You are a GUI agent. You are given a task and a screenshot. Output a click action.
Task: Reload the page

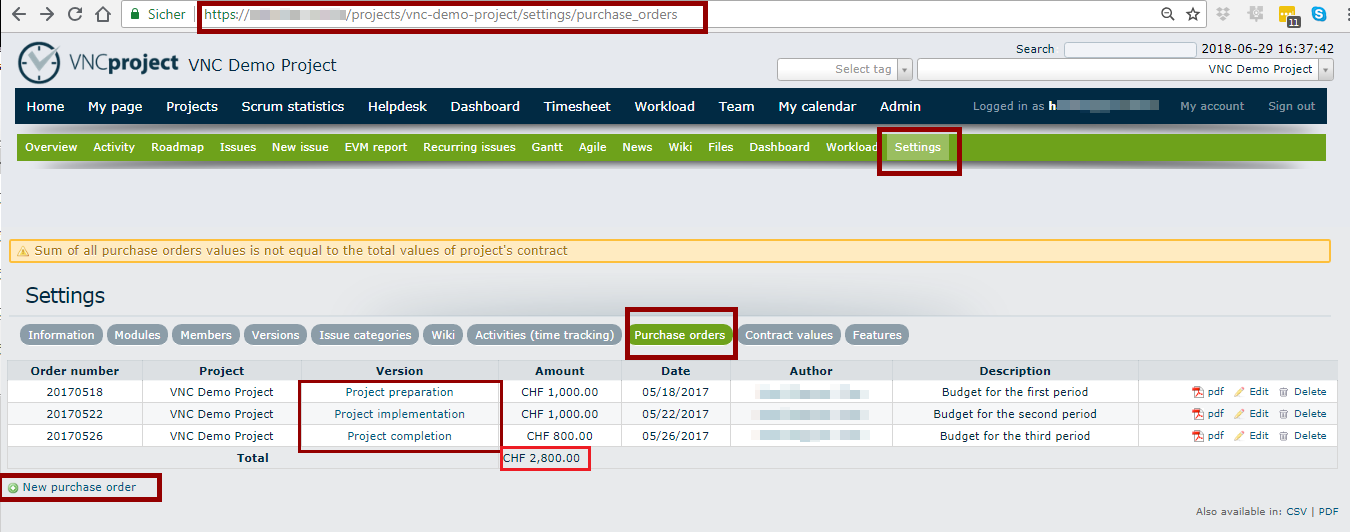[x=75, y=14]
